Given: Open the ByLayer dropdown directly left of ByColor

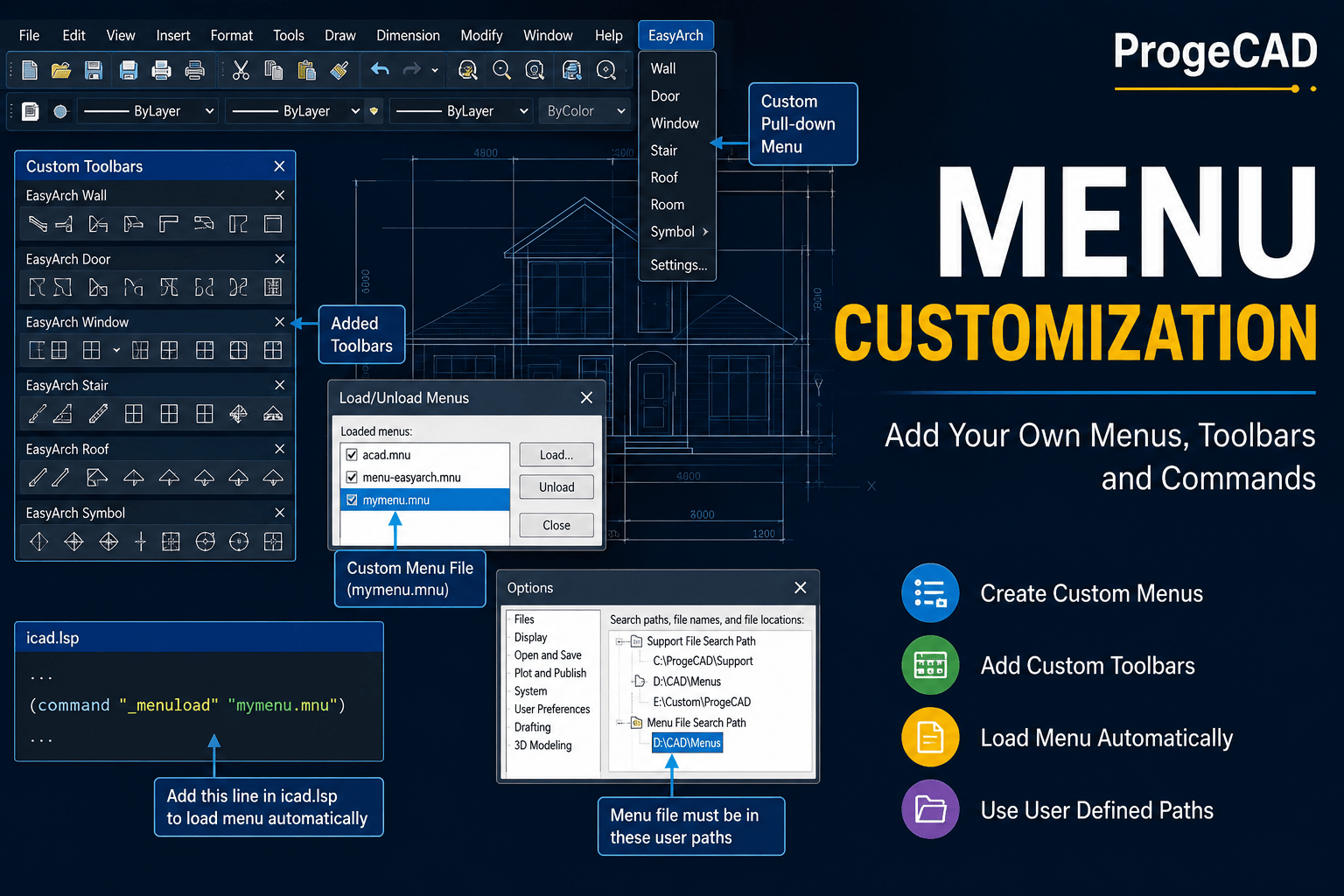Looking at the screenshot, I should pyautogui.click(x=460, y=111).
